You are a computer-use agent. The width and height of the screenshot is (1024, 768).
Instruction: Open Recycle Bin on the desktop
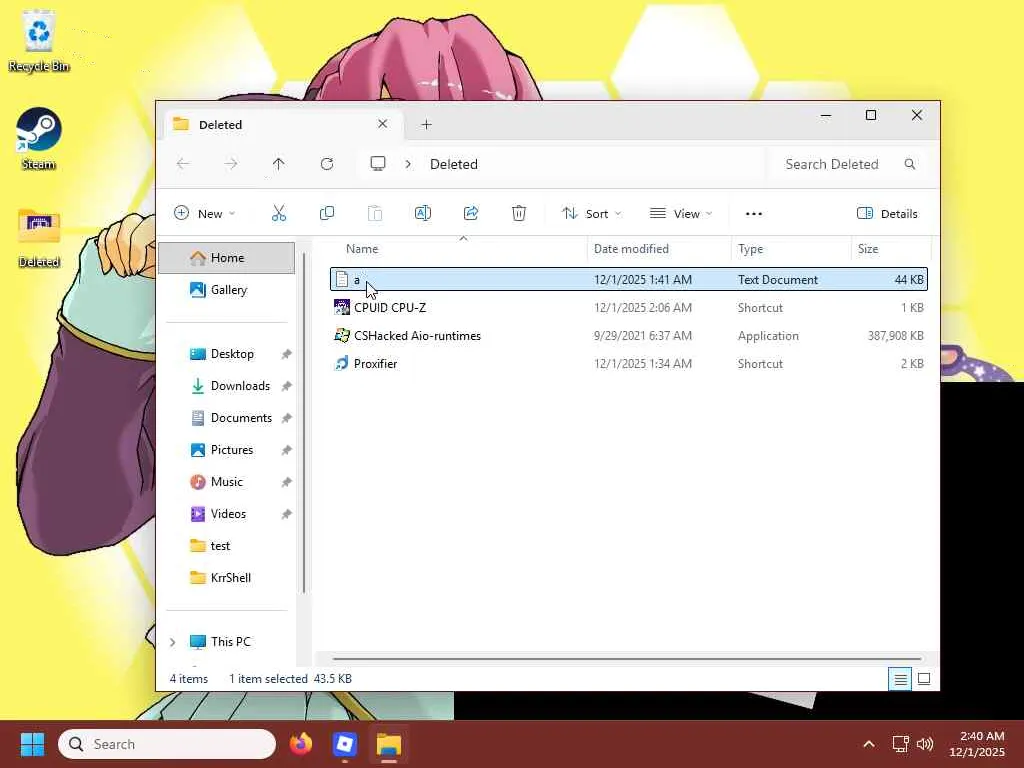[x=39, y=41]
